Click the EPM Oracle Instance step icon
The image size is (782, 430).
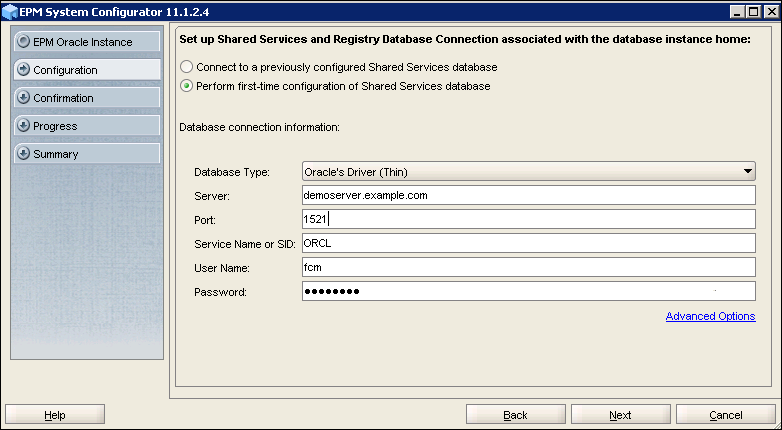click(x=23, y=42)
